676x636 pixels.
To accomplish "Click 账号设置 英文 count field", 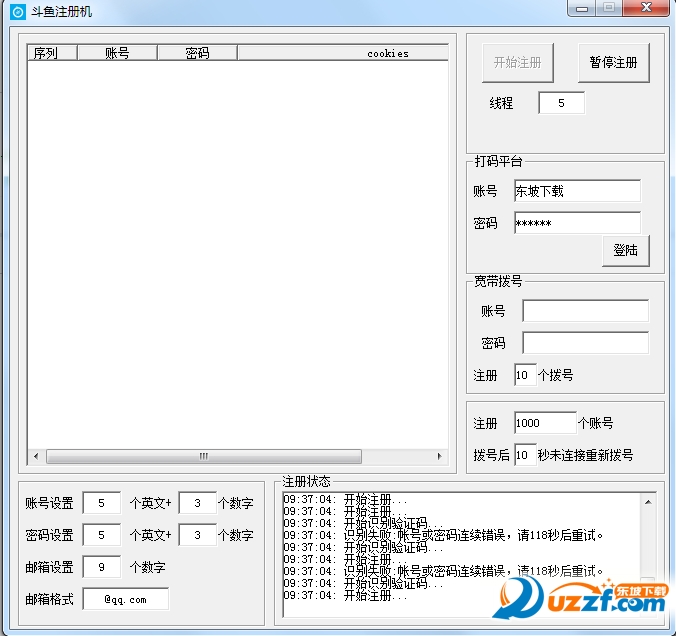I will click(101, 503).
